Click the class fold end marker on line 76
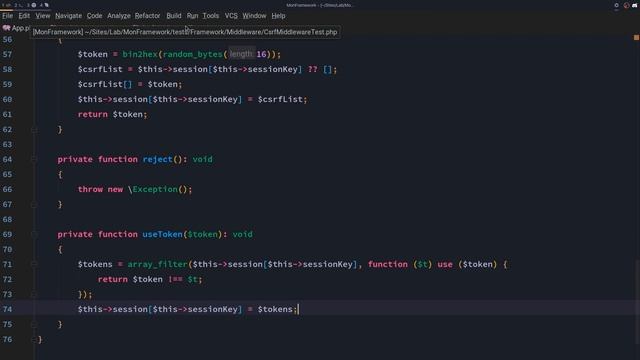This screenshot has width=640, height=360. coord(34,340)
